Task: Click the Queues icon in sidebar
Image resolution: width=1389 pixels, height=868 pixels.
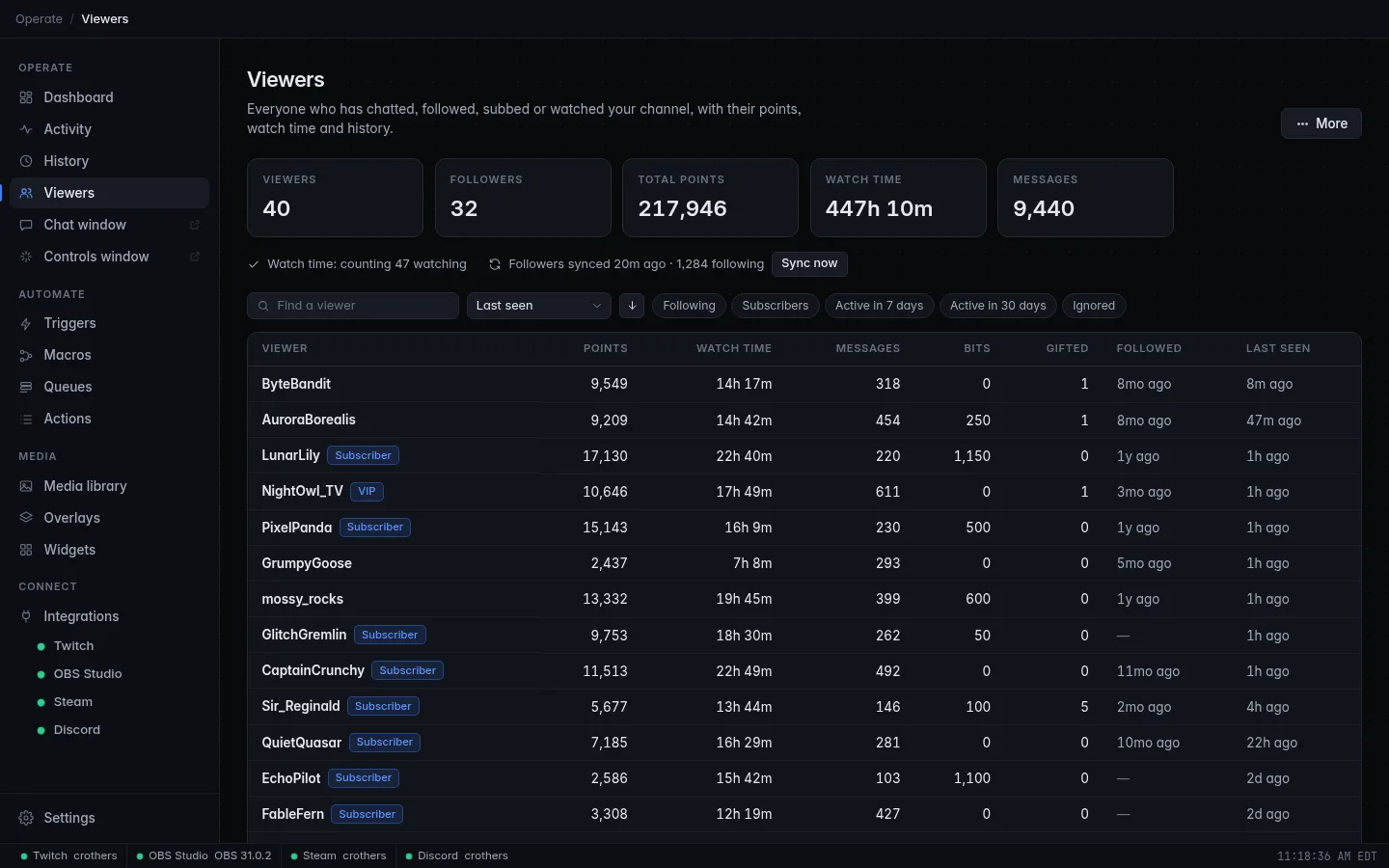Action: 26,387
